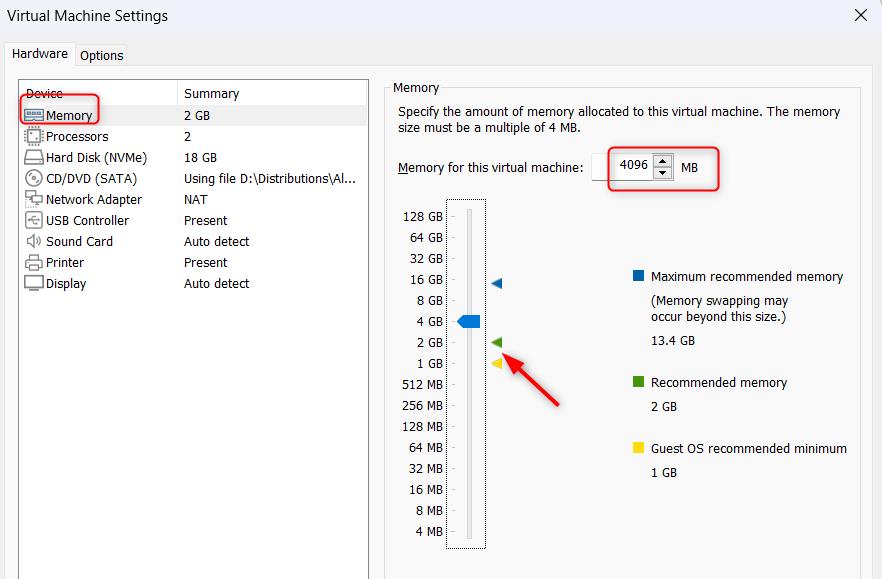Click the USB Controller 'Present' summary
The image size is (882, 579).
coord(205,221)
